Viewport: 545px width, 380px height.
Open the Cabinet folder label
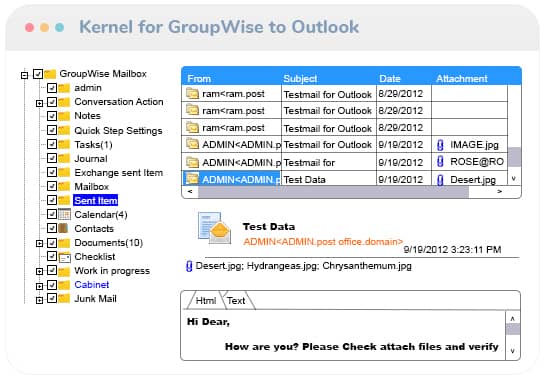coord(92,285)
